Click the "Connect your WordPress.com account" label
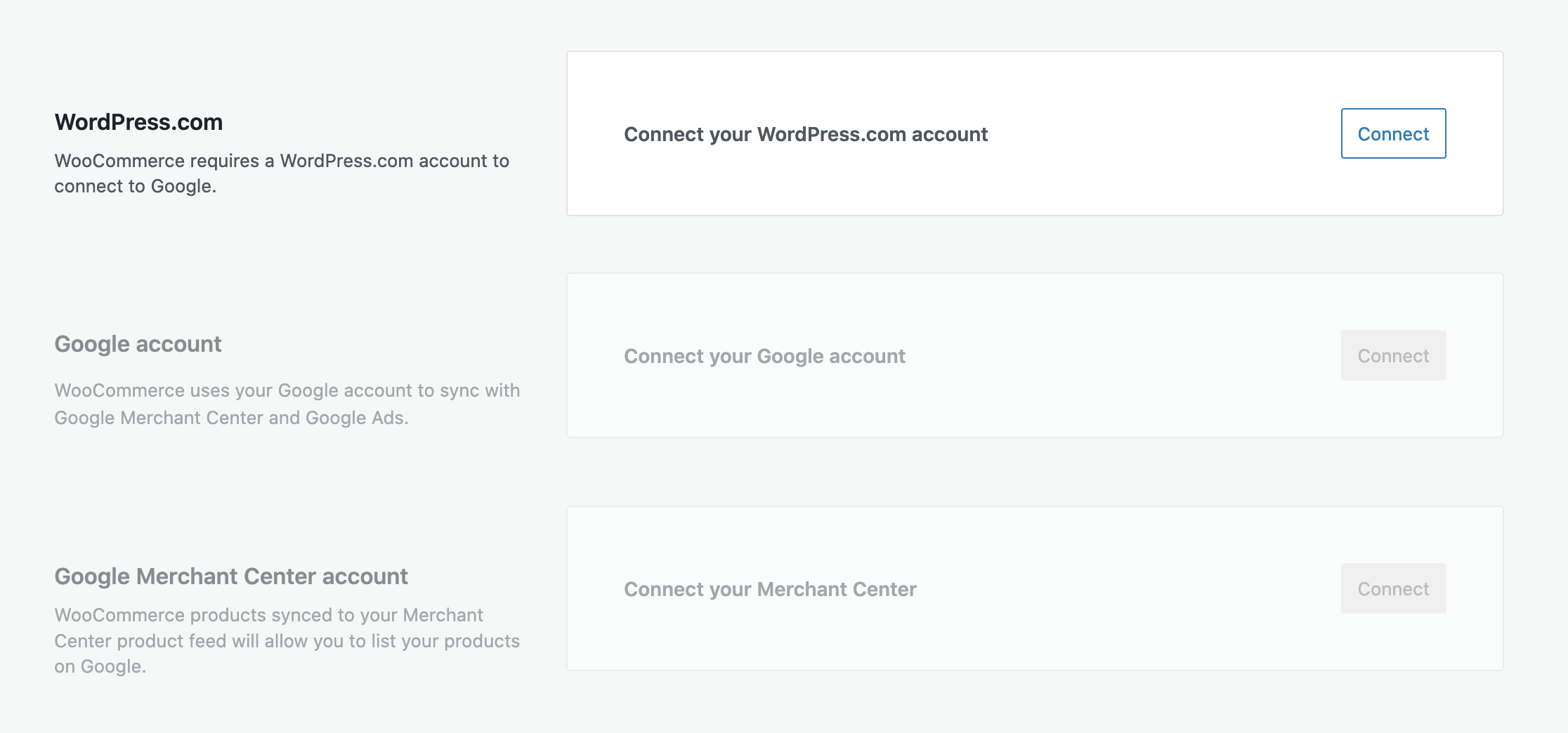Image resolution: width=1568 pixels, height=733 pixels. [805, 134]
